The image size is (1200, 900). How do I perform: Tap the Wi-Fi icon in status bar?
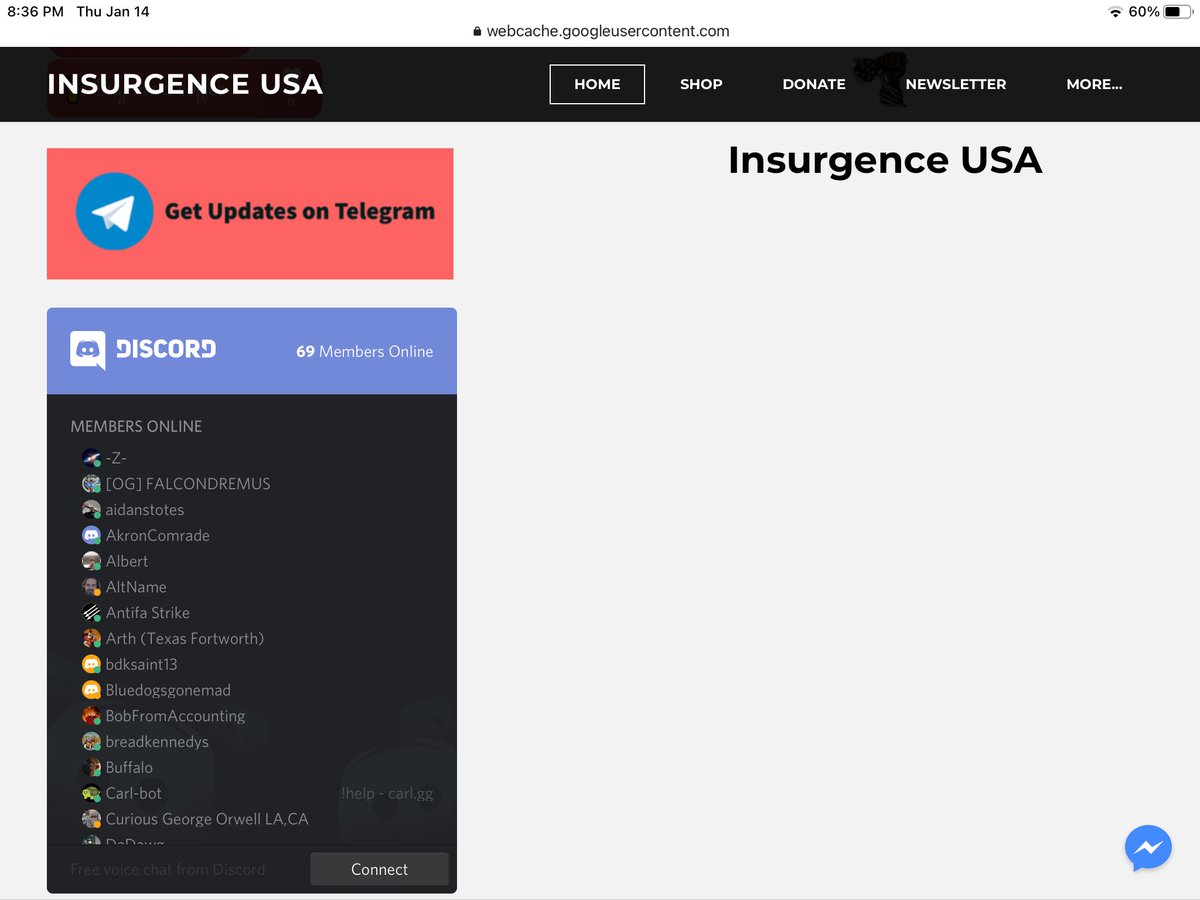coord(1115,12)
